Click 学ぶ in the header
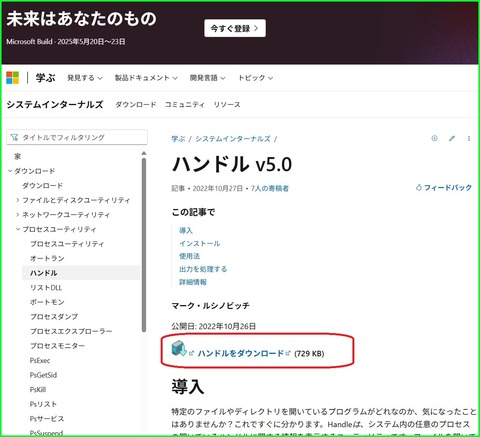The width and height of the screenshot is (480, 437). point(45,78)
